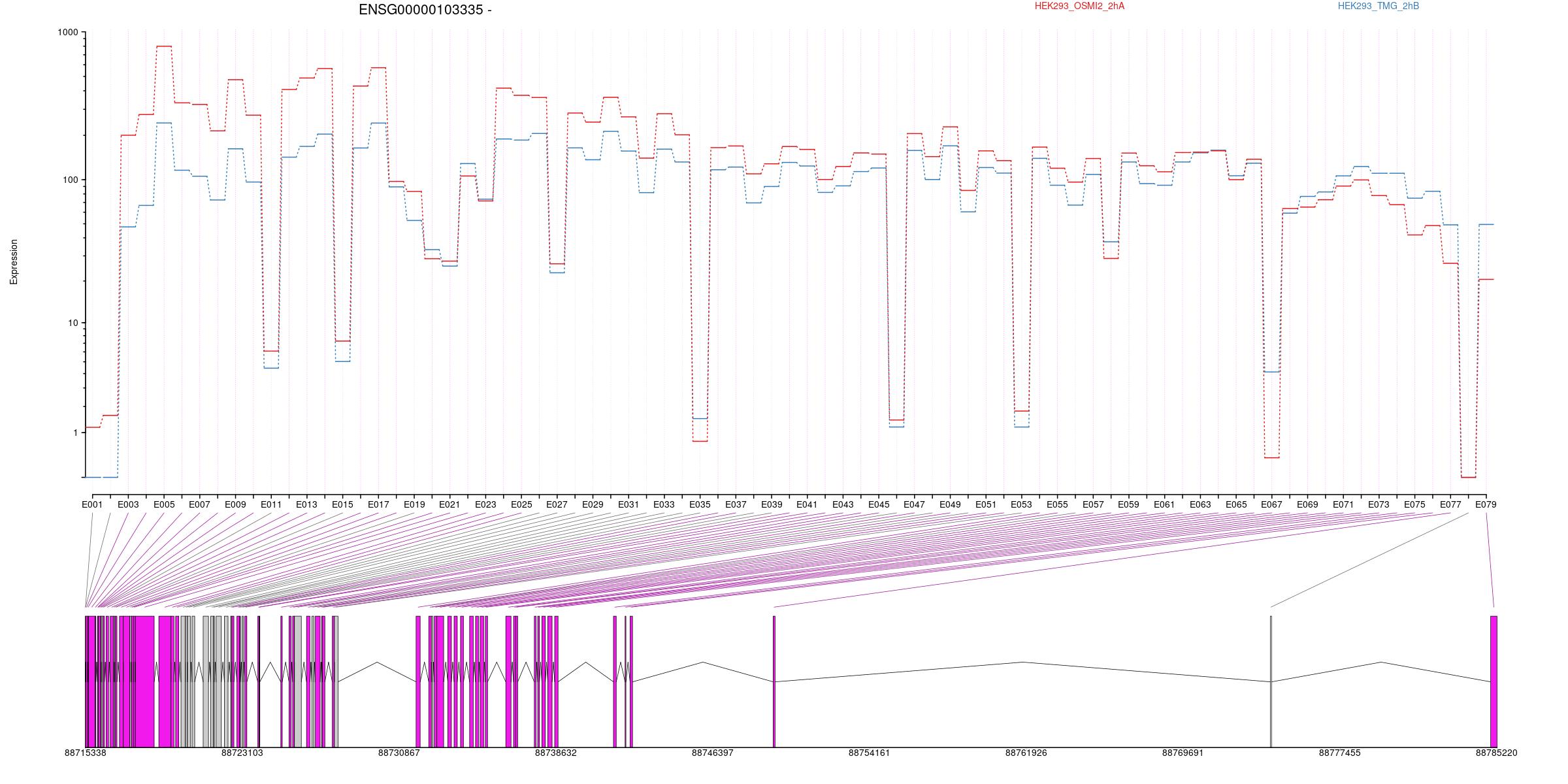
Task: Click exon label E005
Action: [164, 504]
